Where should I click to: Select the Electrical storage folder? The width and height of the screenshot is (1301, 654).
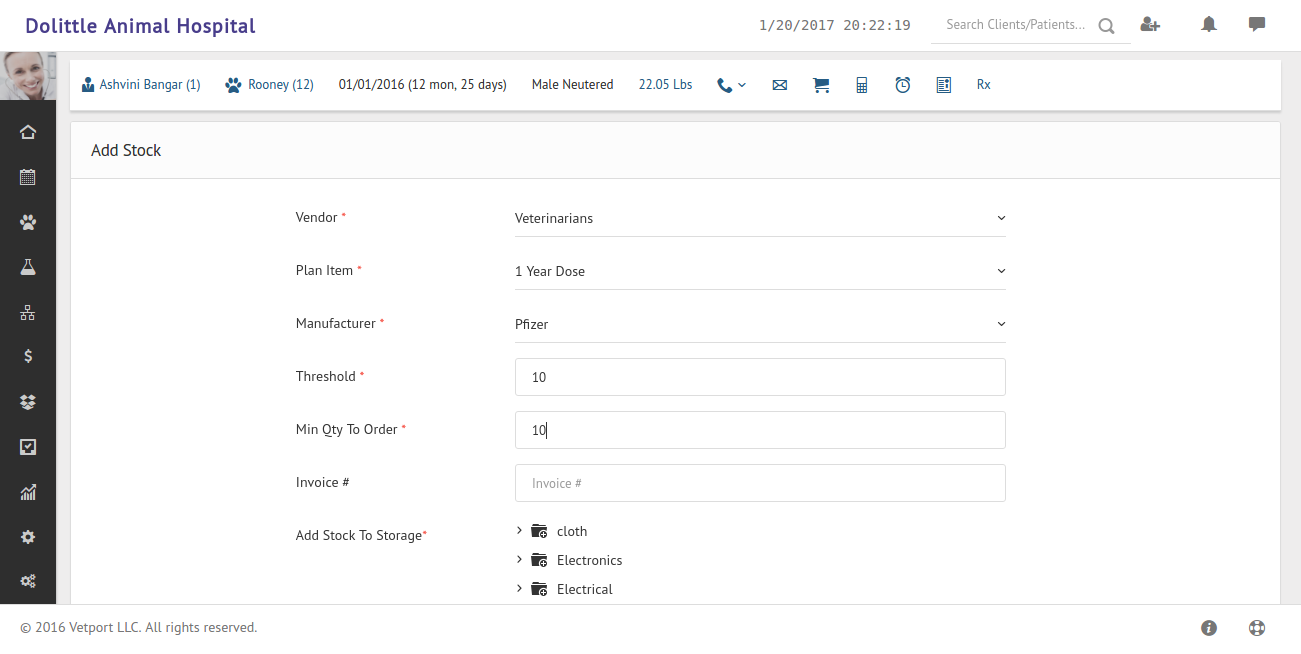click(x=584, y=589)
